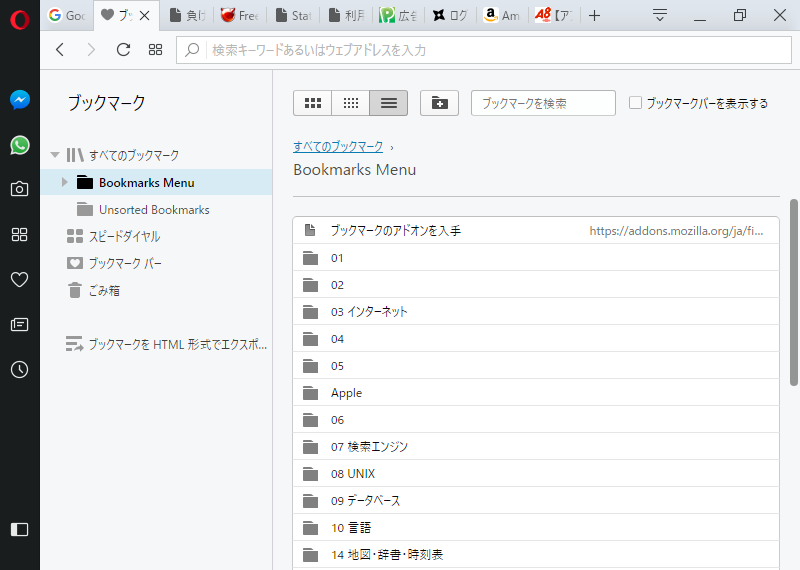
Task: Reload the current page
Action: pyautogui.click(x=123, y=49)
